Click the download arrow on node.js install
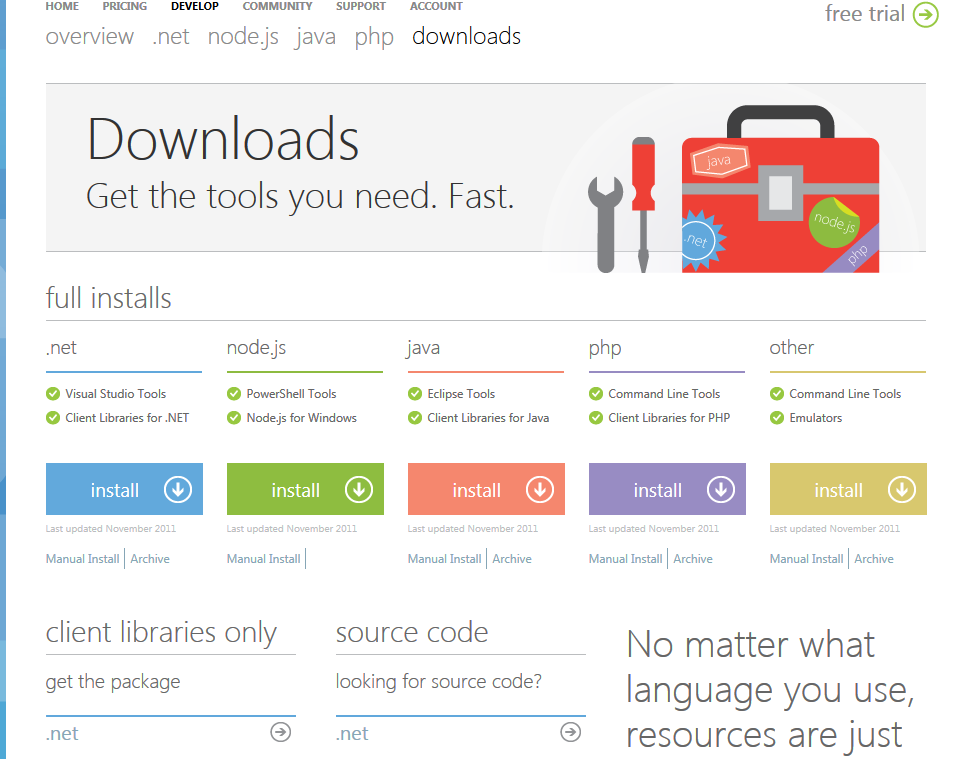This screenshot has width=966, height=759. [359, 490]
